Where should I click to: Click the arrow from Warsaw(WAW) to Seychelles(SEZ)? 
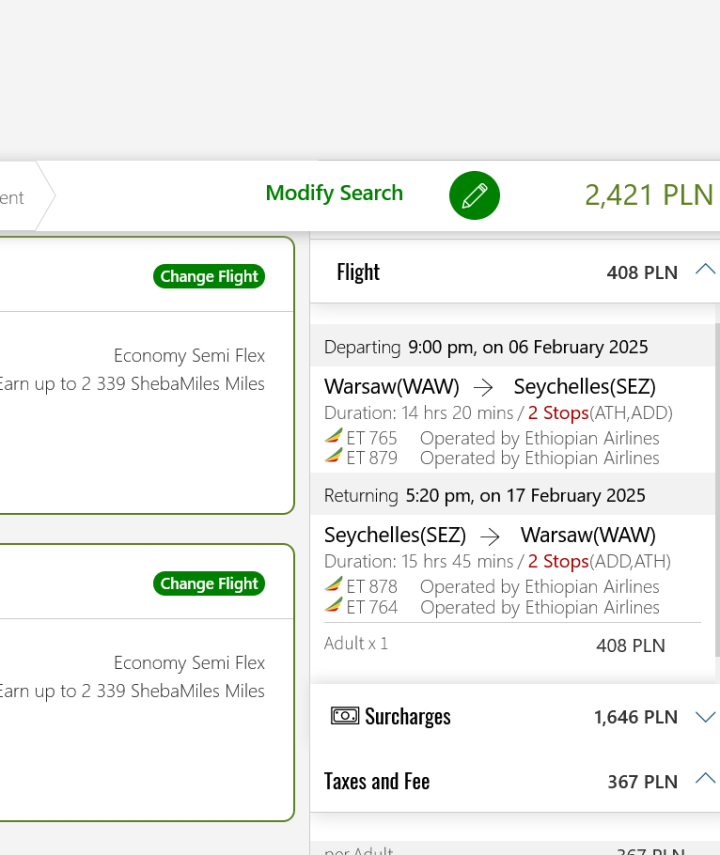coord(483,387)
